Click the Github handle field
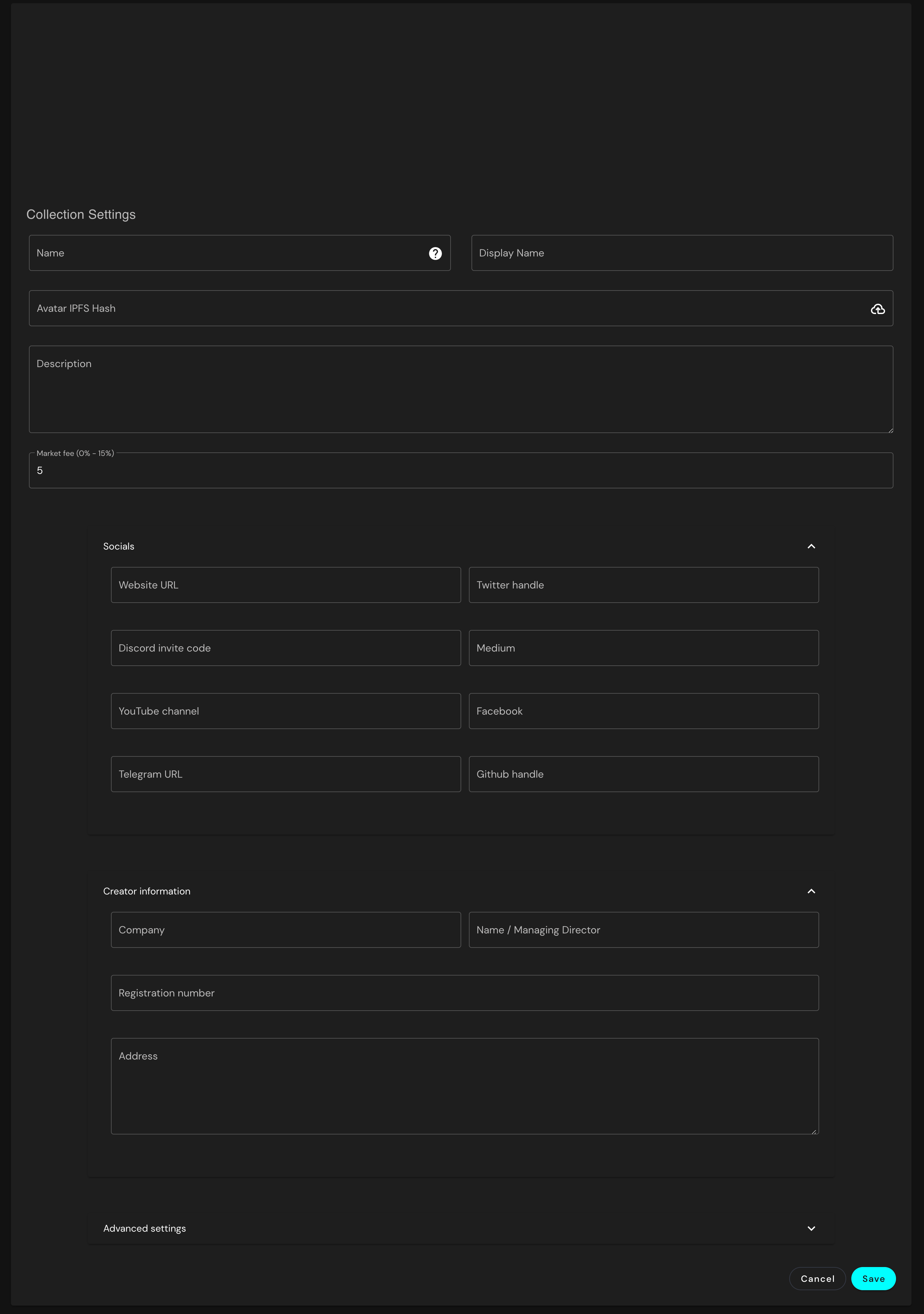The height and width of the screenshot is (1314, 924). [x=644, y=774]
